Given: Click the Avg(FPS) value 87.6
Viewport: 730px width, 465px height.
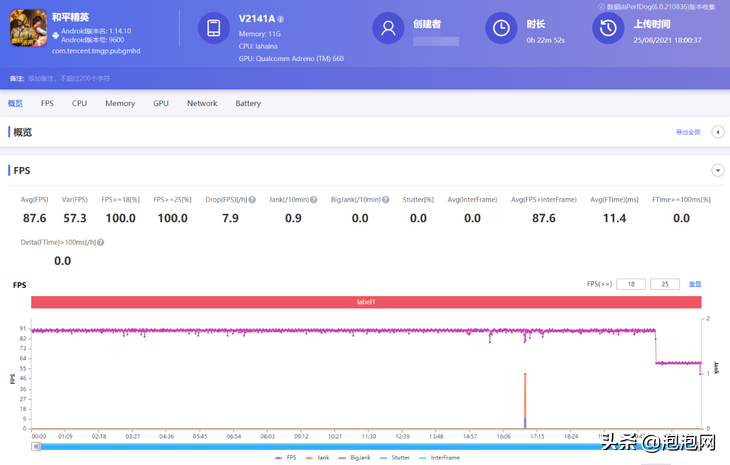Looking at the screenshot, I should click(x=34, y=218).
